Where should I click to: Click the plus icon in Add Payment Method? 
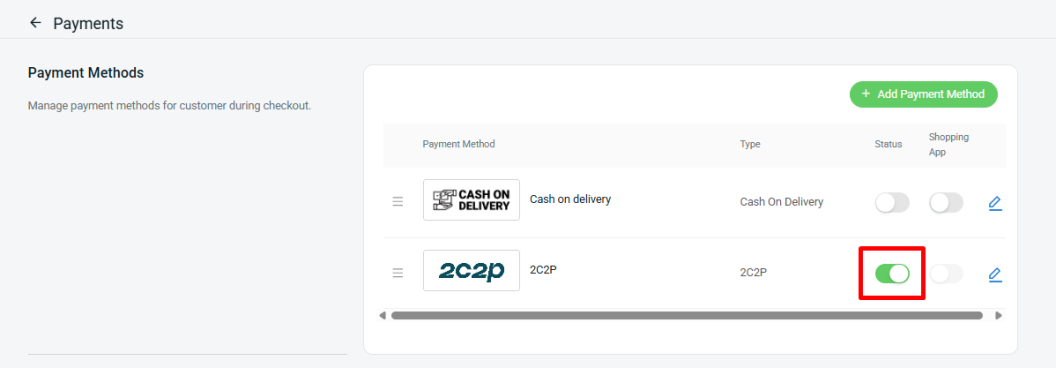pos(866,94)
